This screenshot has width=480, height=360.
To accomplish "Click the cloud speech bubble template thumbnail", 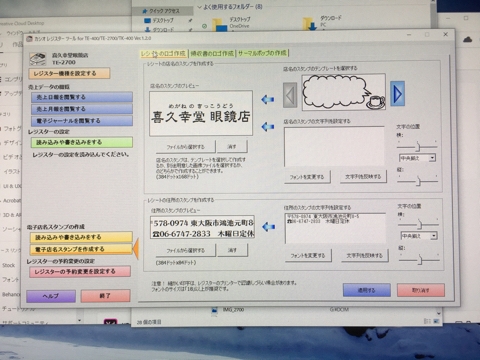I will point(344,92).
